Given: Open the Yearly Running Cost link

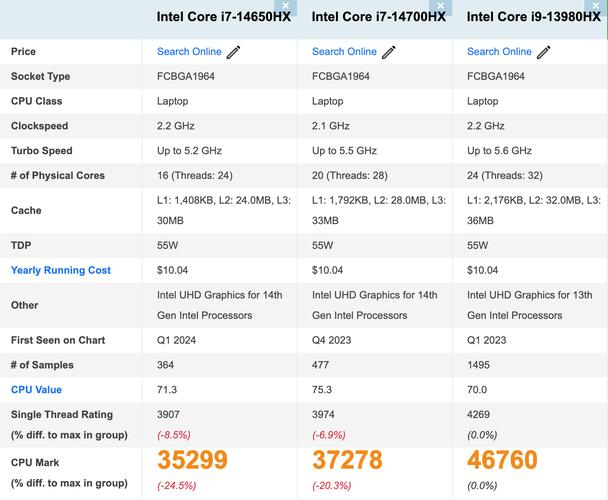Looking at the screenshot, I should (x=61, y=270).
